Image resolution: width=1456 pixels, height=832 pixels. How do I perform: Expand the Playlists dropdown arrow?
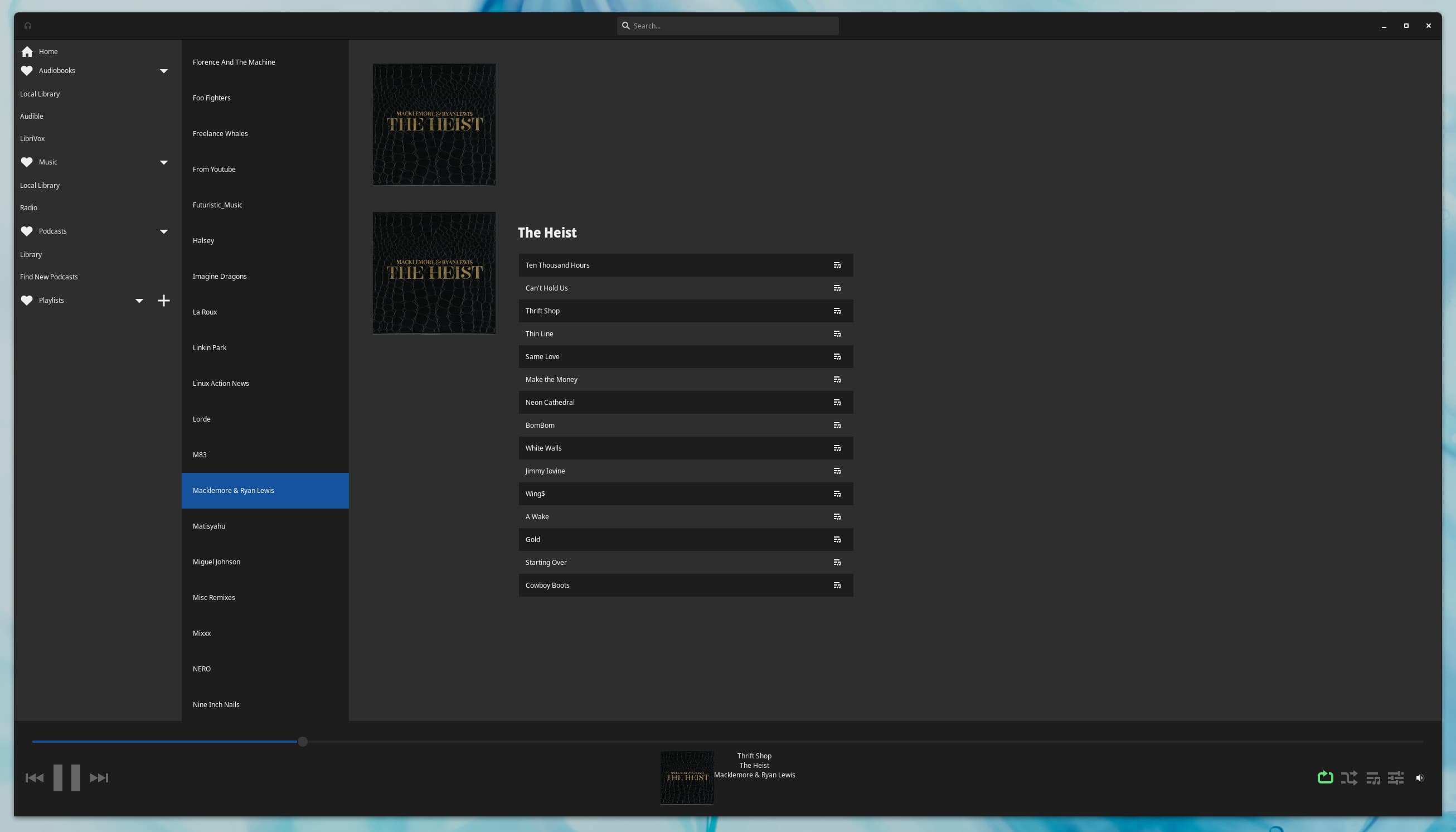[139, 301]
